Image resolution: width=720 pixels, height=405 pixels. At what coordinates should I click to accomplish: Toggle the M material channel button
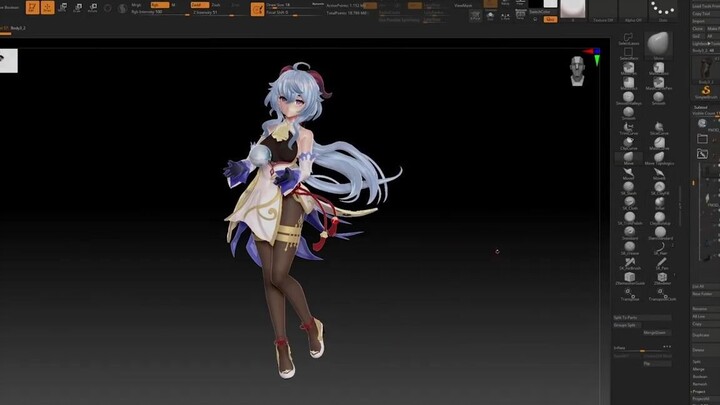pyautogui.click(x=174, y=5)
